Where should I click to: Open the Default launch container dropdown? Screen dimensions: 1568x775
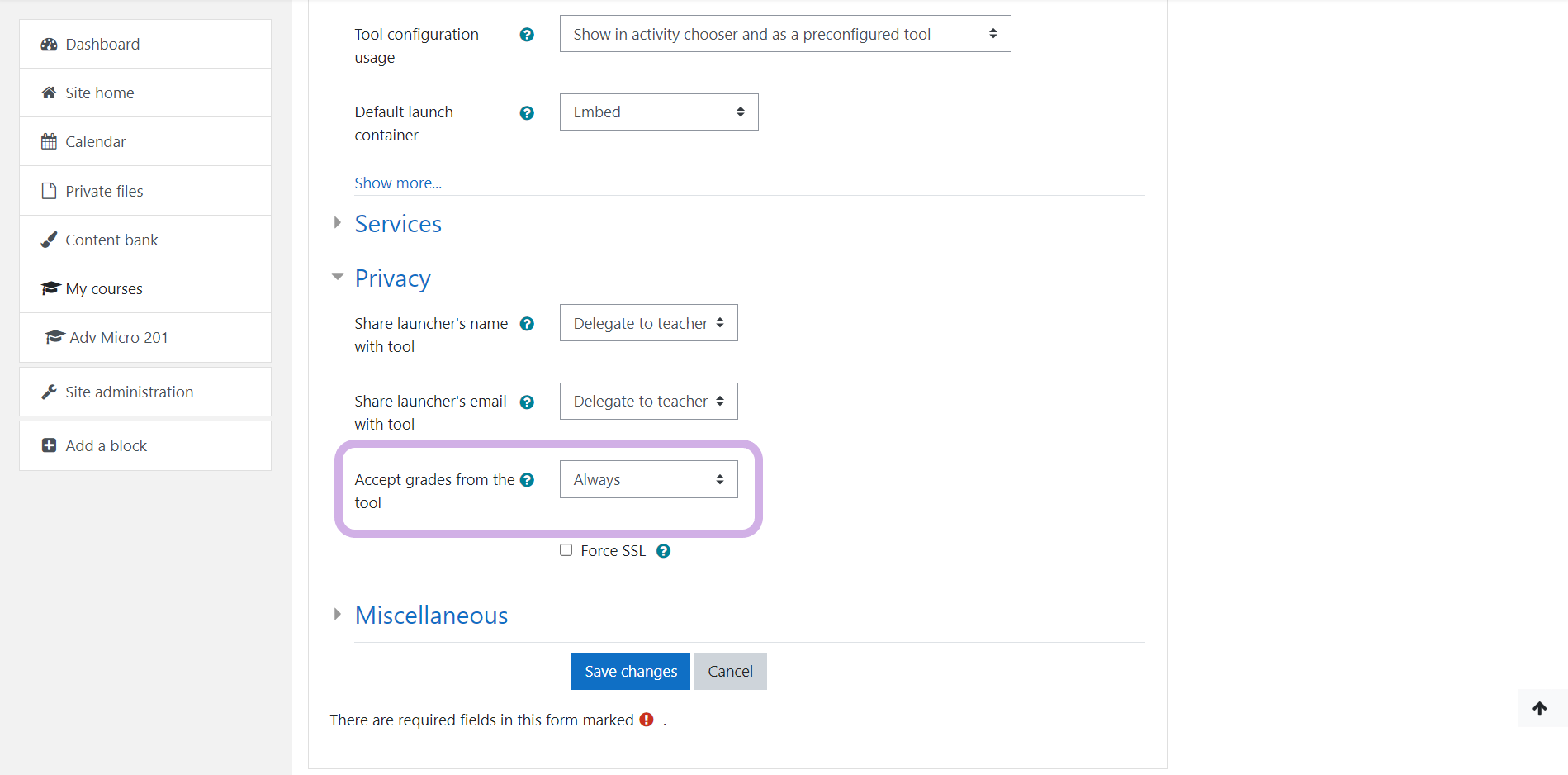658,112
